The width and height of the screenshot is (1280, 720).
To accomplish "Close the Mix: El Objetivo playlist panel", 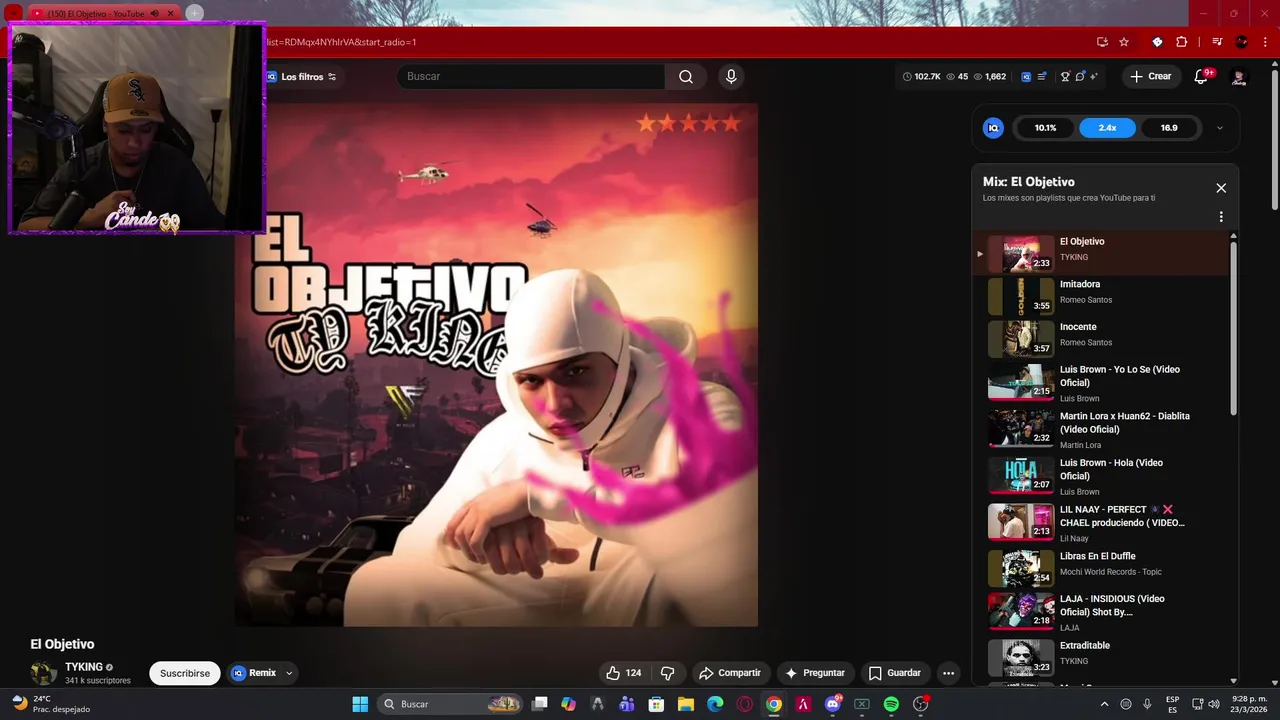I will [x=1221, y=188].
